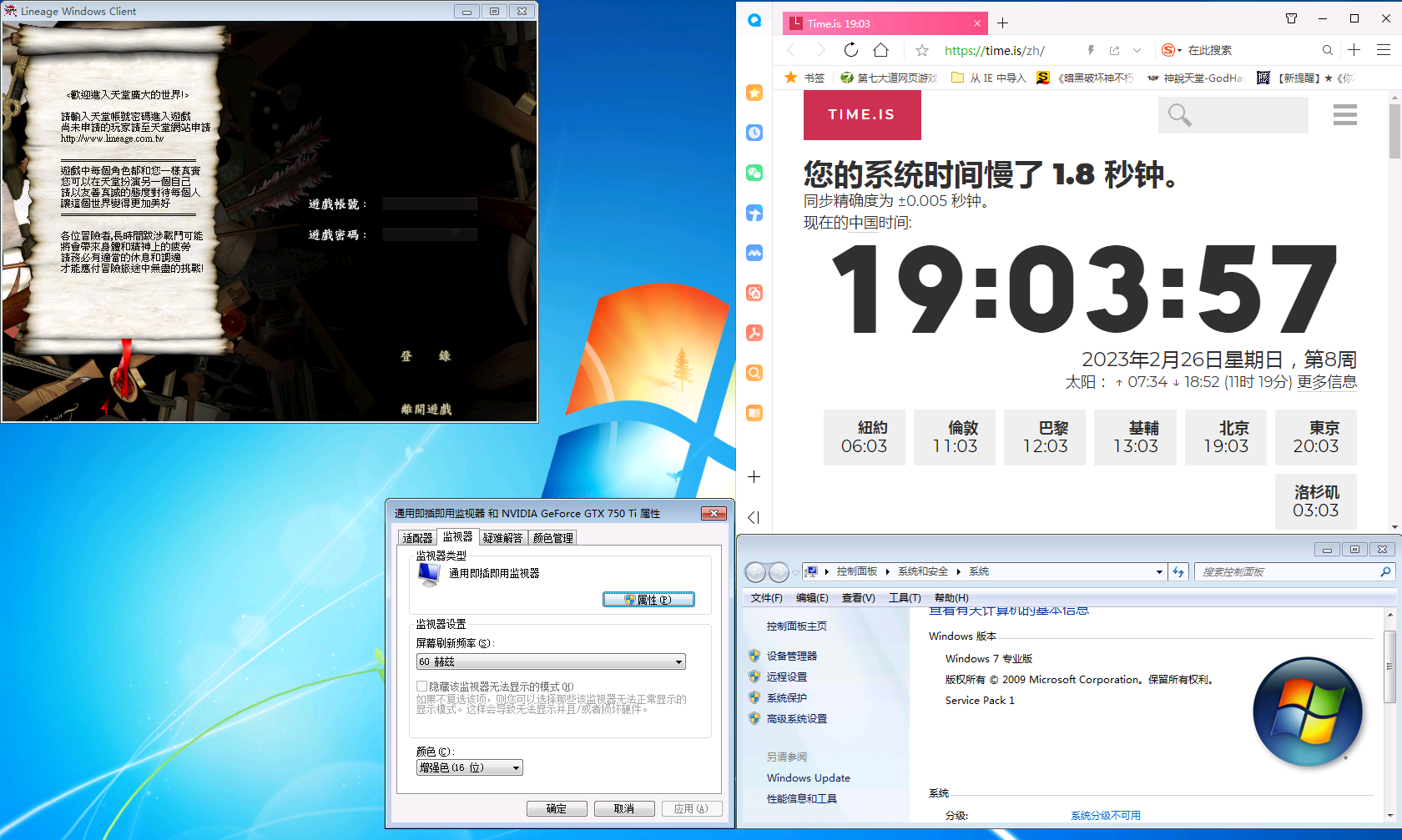Screen dimensions: 1402x840
Task: Click the plus icon beside the browser search box
Action: [x=1354, y=50]
